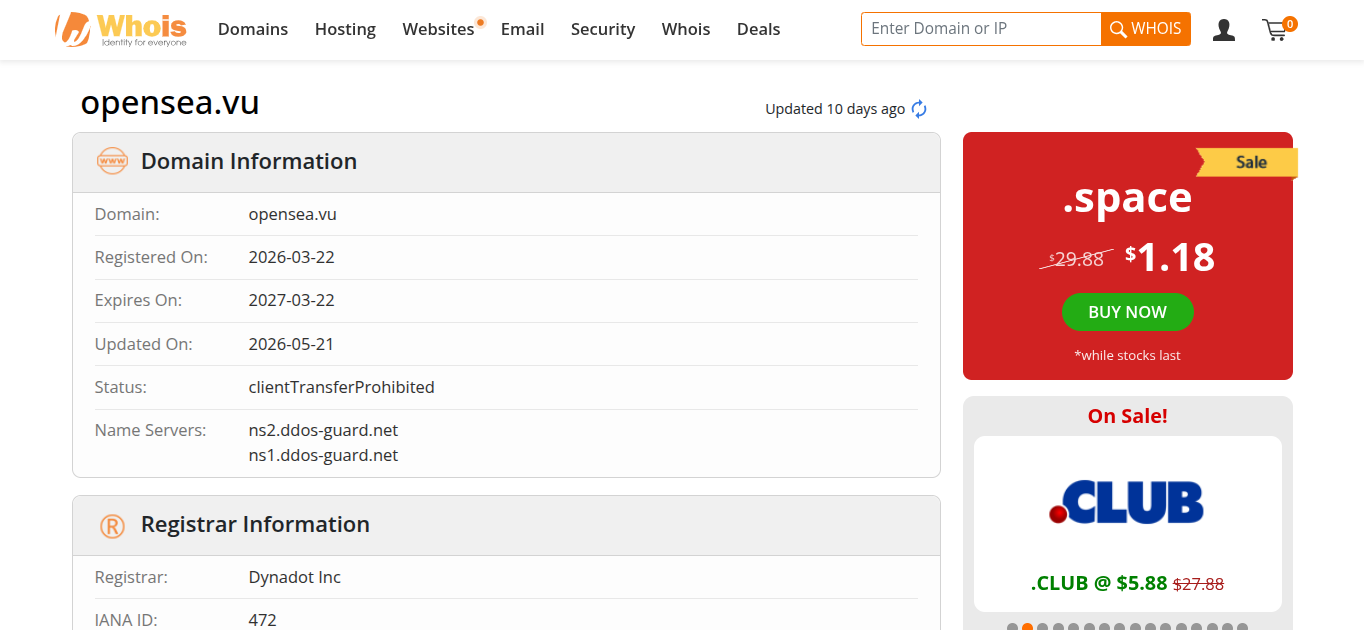The width and height of the screenshot is (1364, 630).
Task: Open the Email menu
Action: point(522,29)
